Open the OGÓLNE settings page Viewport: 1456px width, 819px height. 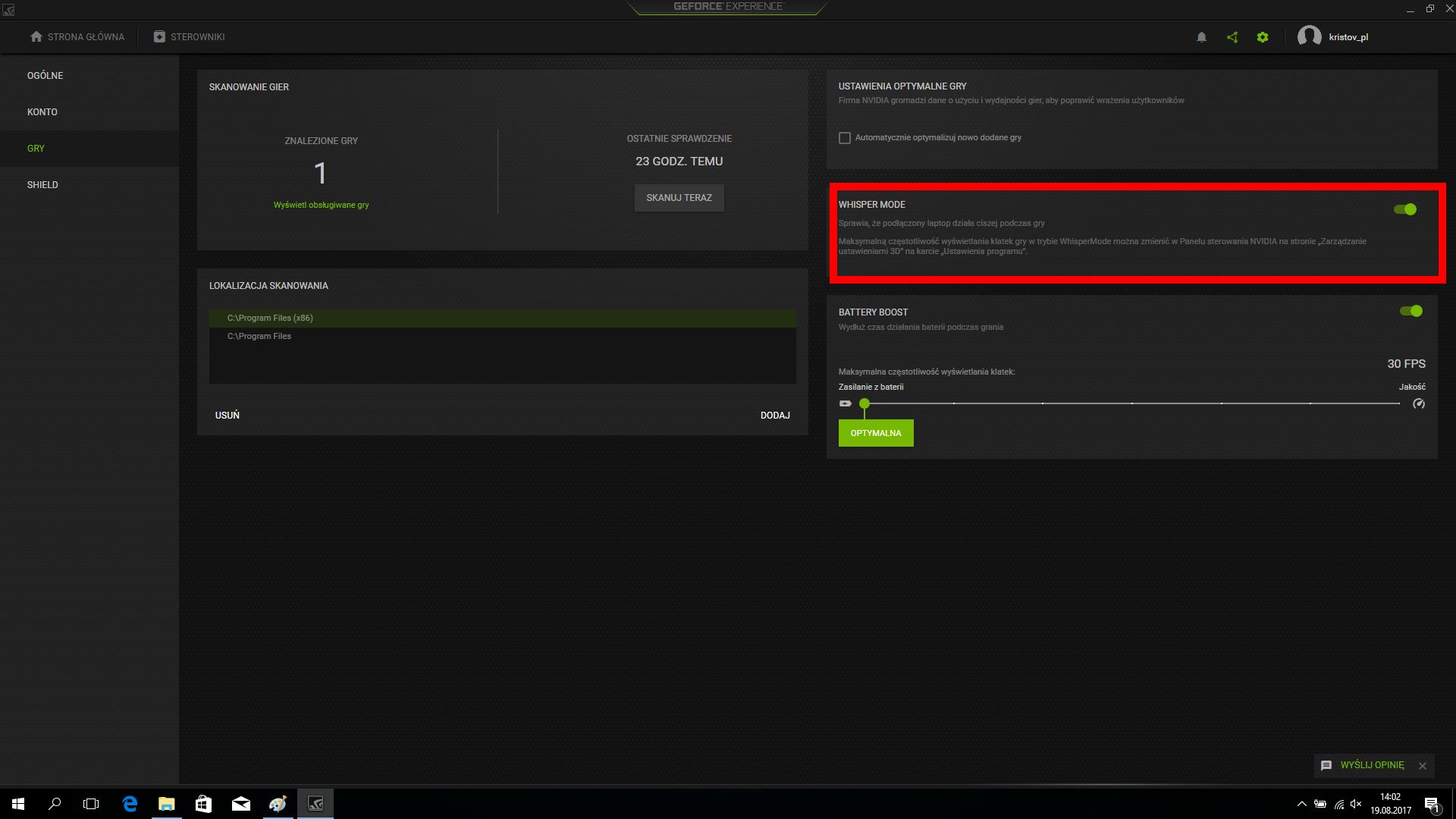click(45, 75)
